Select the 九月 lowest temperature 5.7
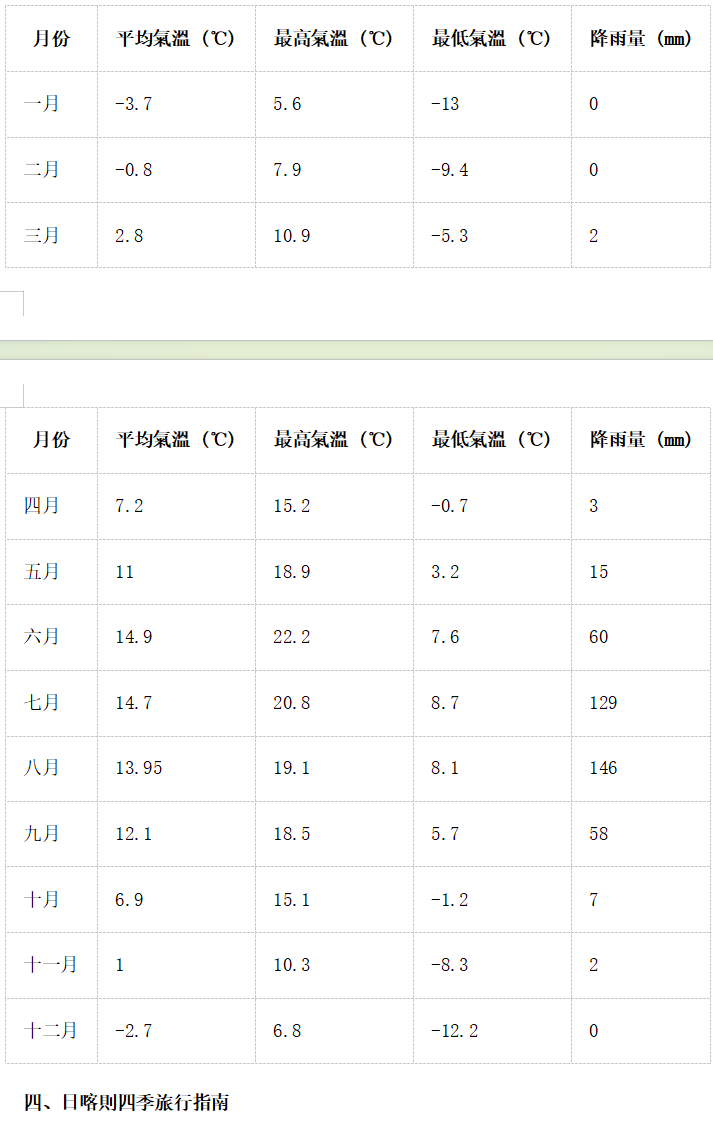Viewport: 713px width, 1145px height. coord(445,834)
